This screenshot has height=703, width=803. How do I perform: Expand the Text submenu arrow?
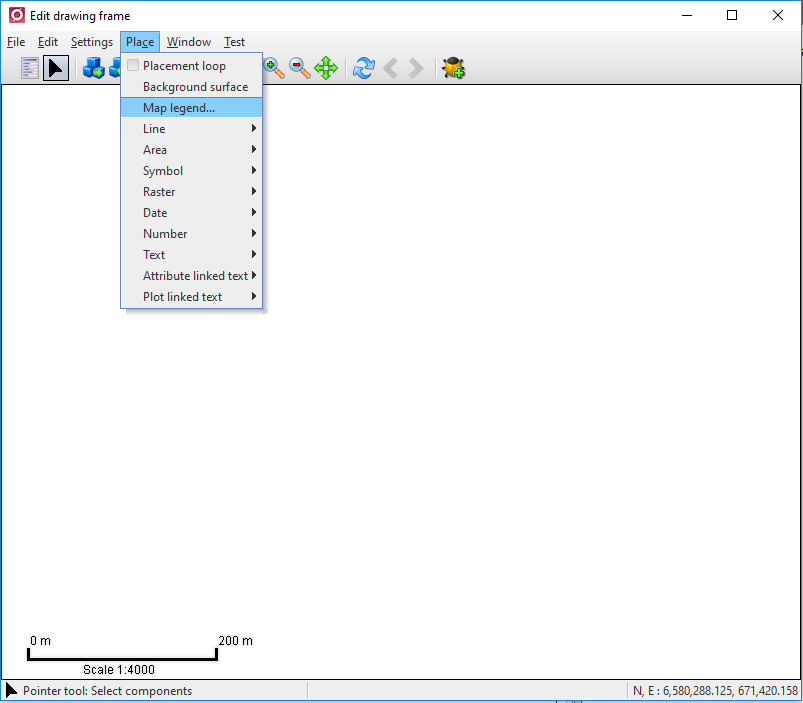tap(253, 254)
